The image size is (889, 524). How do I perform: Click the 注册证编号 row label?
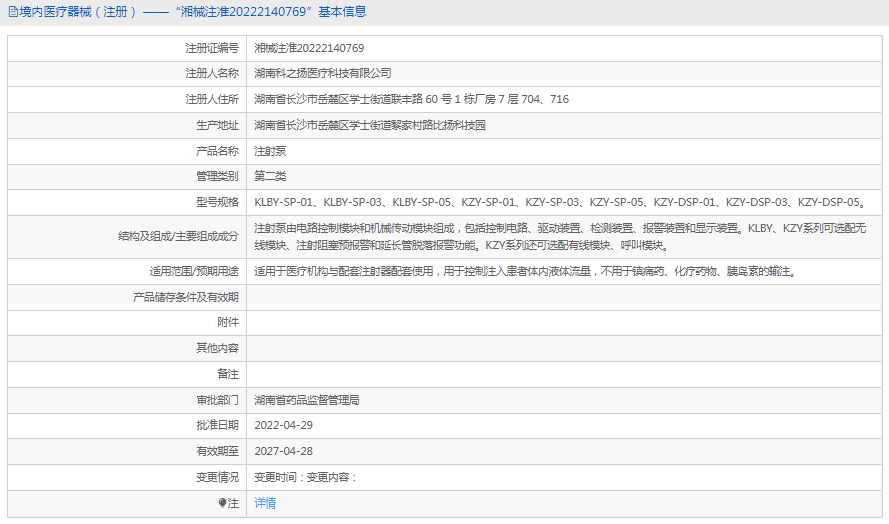point(212,48)
